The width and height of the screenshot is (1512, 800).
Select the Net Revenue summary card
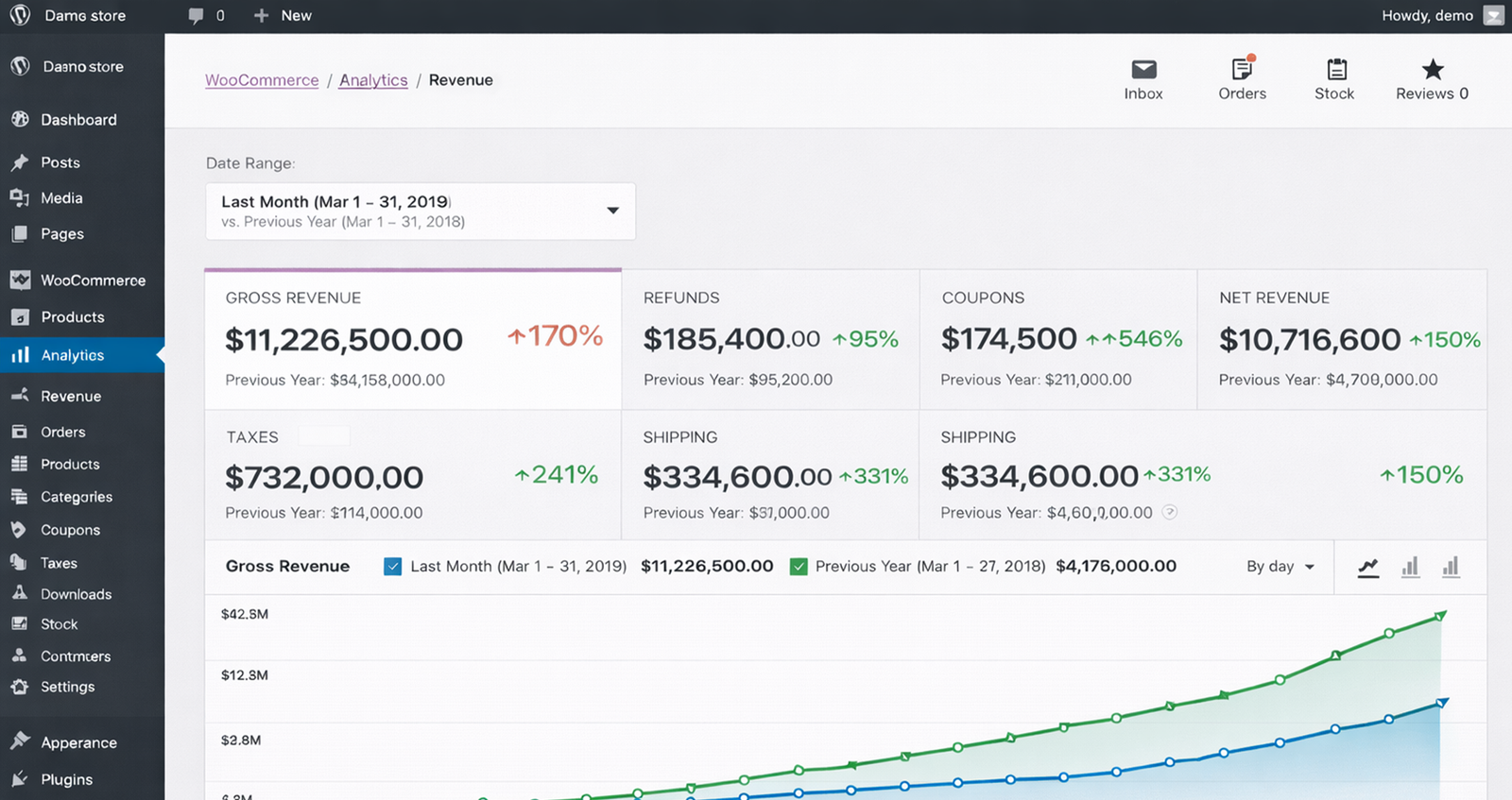[x=1342, y=339]
